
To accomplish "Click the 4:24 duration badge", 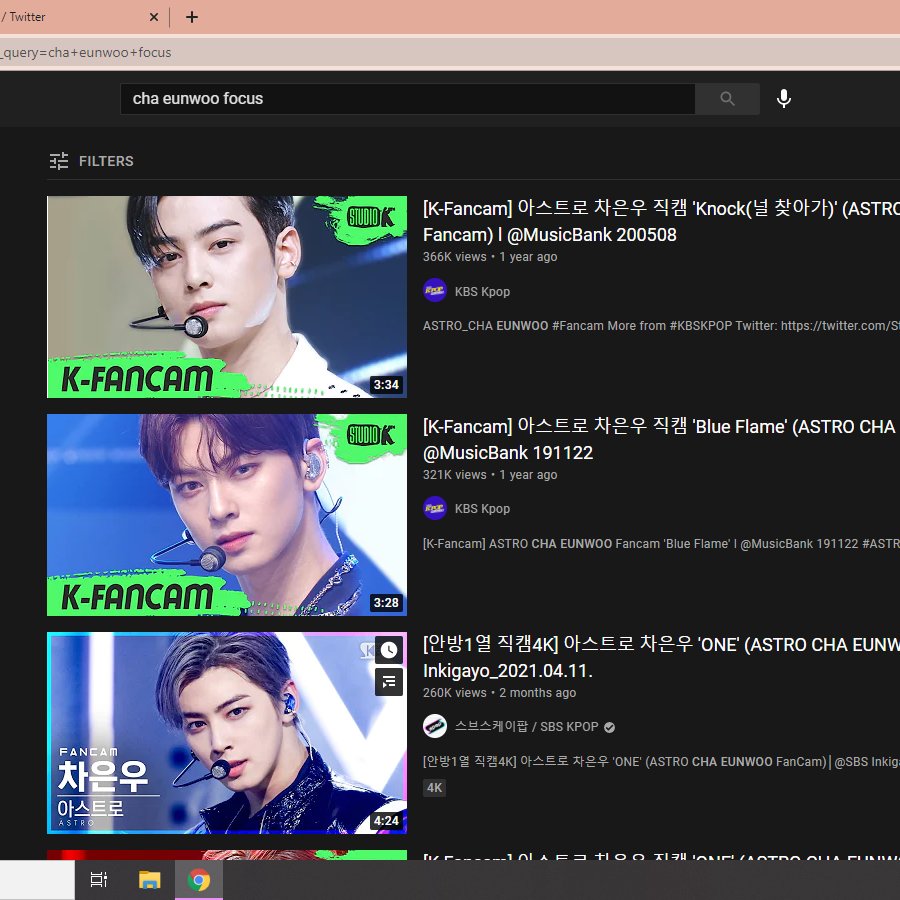I will click(386, 821).
